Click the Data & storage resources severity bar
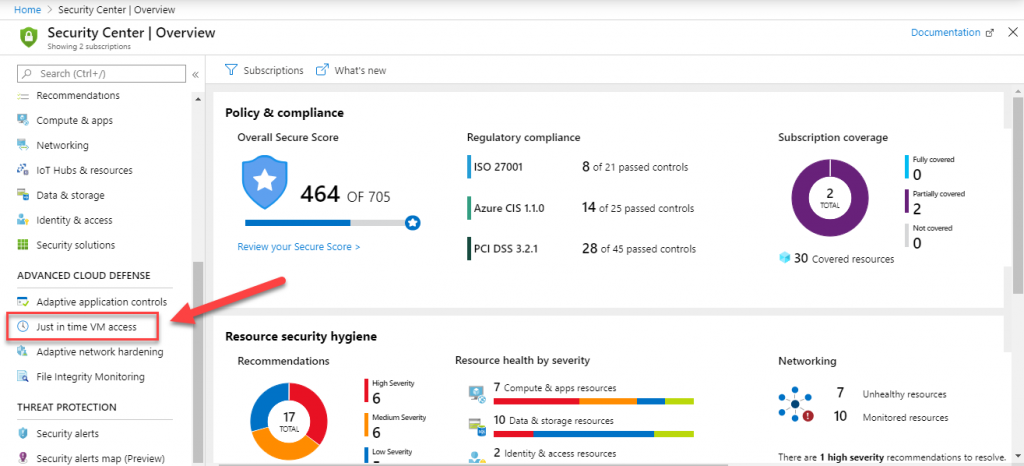The image size is (1024, 466). pos(594,434)
